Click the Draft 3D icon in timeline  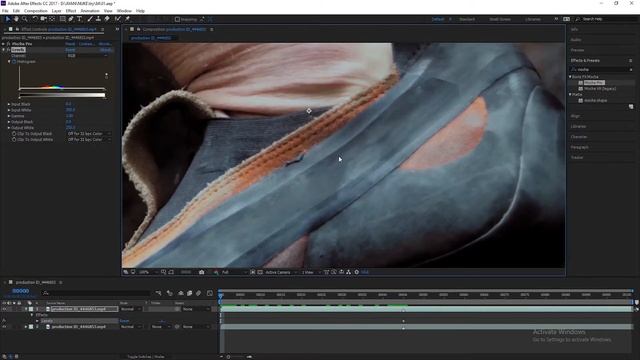click(170, 293)
